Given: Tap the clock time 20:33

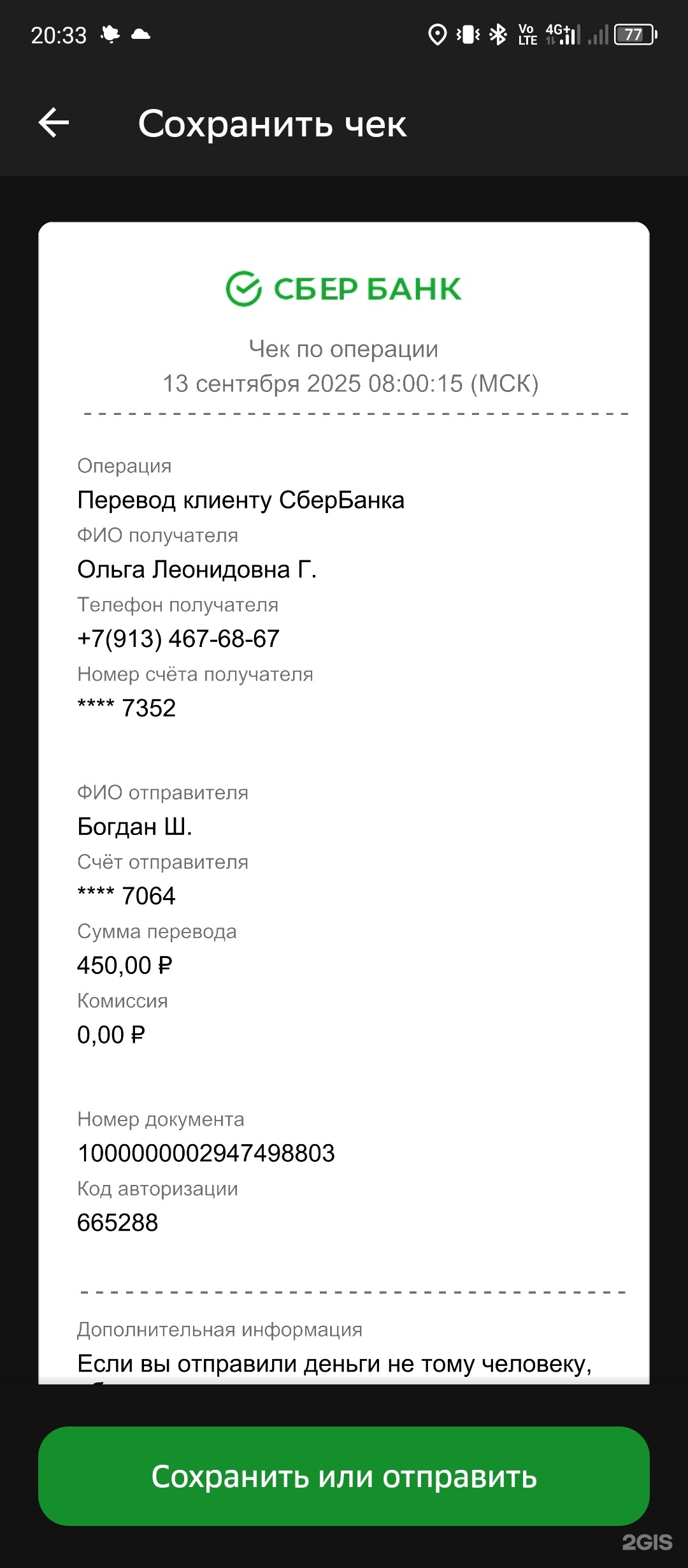Looking at the screenshot, I should click(x=59, y=35).
